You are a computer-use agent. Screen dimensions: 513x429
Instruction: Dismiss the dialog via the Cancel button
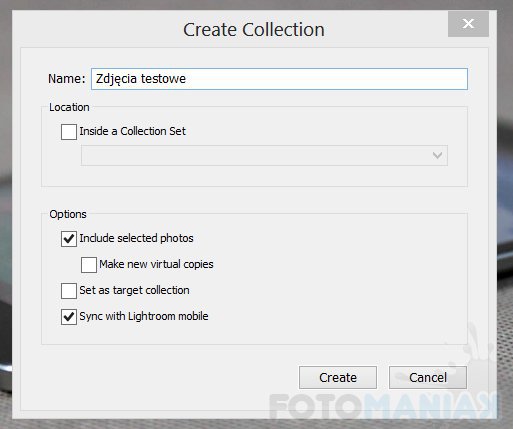pyautogui.click(x=428, y=377)
